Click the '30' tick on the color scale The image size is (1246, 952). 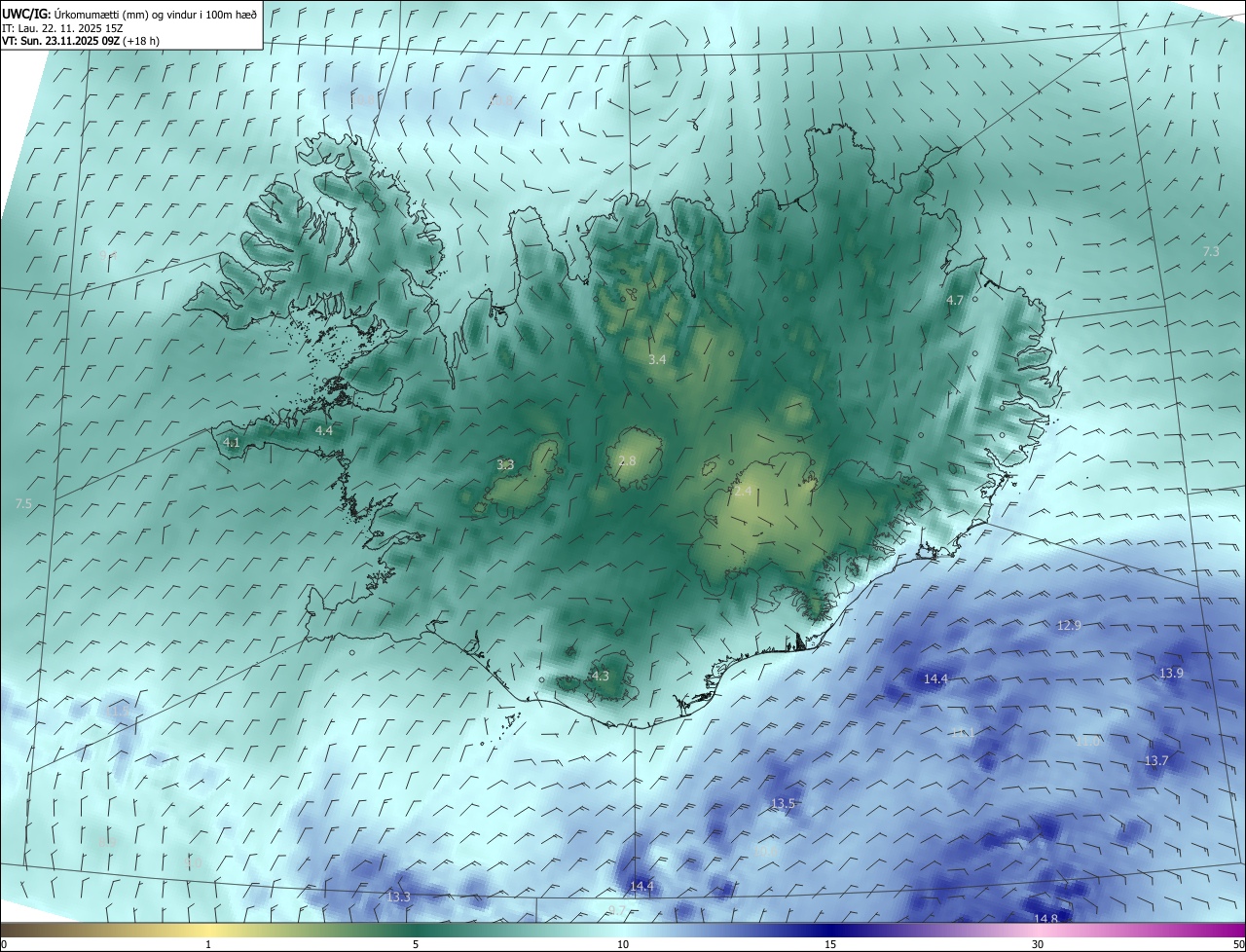pyautogui.click(x=1038, y=944)
